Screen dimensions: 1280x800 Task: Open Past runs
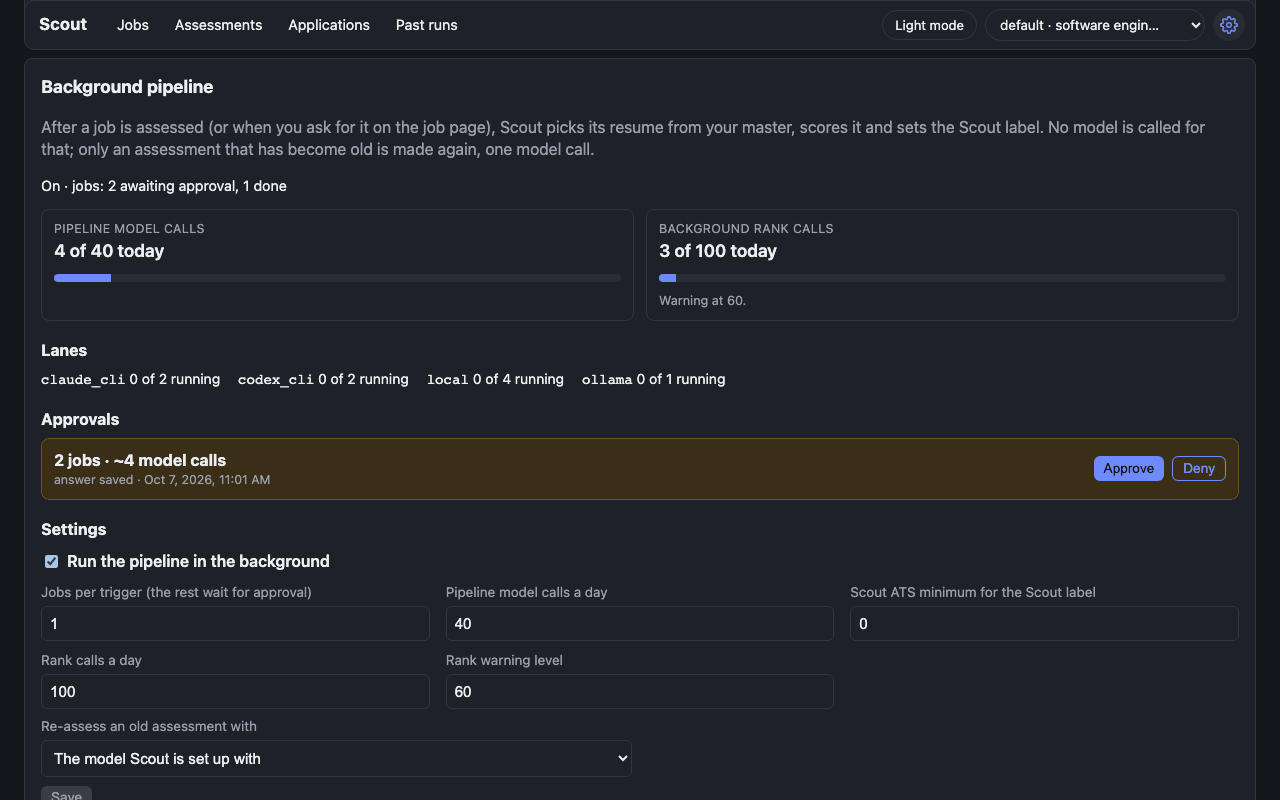(x=427, y=25)
